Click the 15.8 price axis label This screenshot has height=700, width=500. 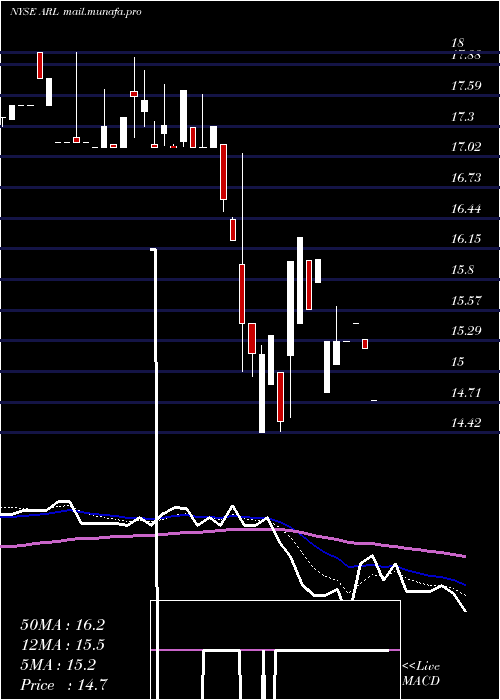click(x=462, y=270)
